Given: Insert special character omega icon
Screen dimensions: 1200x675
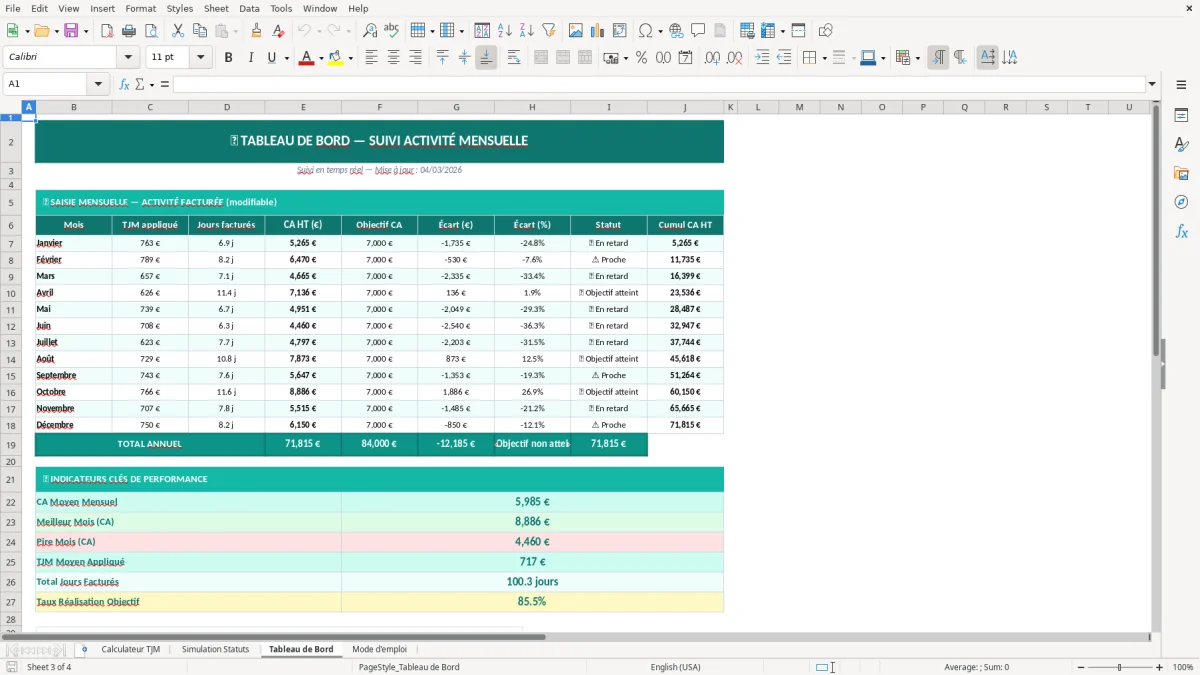Looking at the screenshot, I should pyautogui.click(x=646, y=31).
